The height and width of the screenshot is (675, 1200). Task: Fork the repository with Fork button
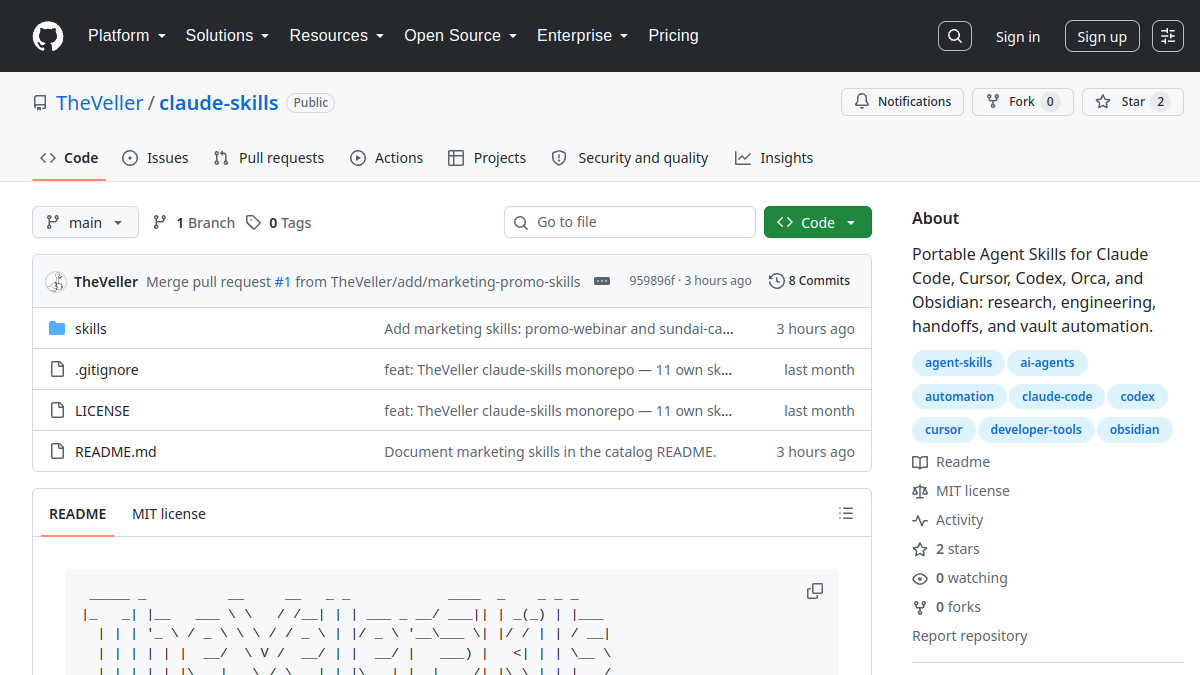click(1022, 102)
